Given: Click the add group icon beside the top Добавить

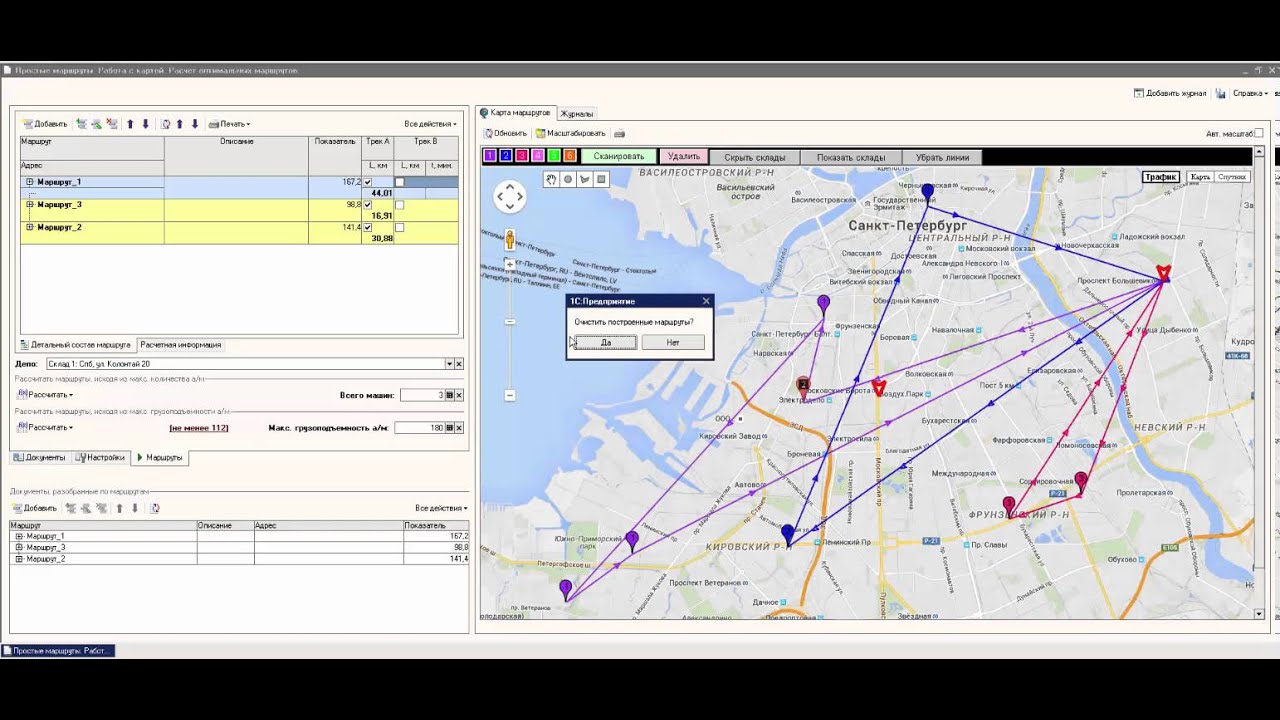Looking at the screenshot, I should [x=81, y=124].
